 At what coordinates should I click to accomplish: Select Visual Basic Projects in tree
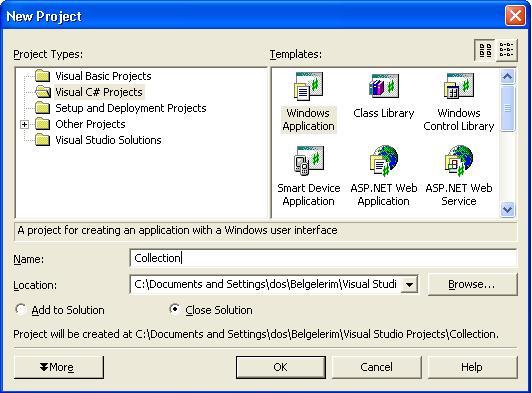pyautogui.click(x=103, y=76)
